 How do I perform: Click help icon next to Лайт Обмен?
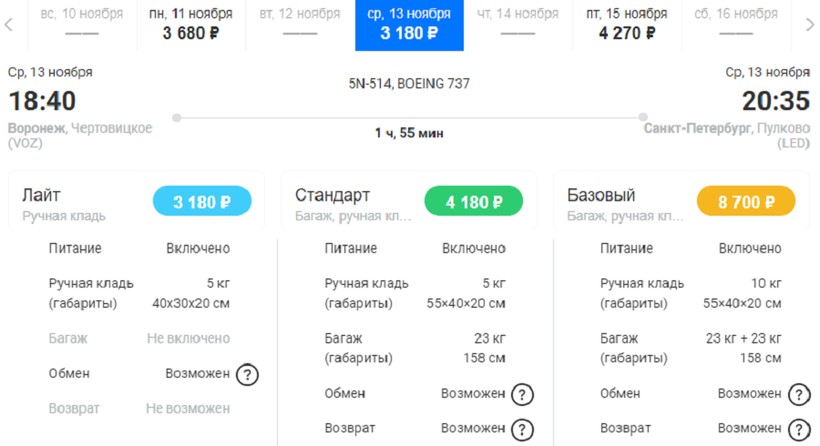click(x=247, y=374)
